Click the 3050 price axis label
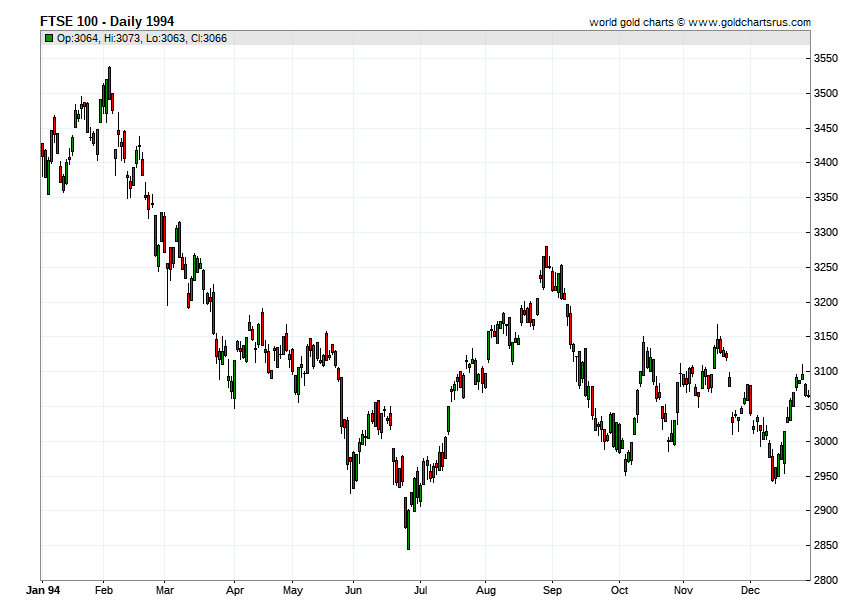The image size is (850, 616). tap(826, 406)
